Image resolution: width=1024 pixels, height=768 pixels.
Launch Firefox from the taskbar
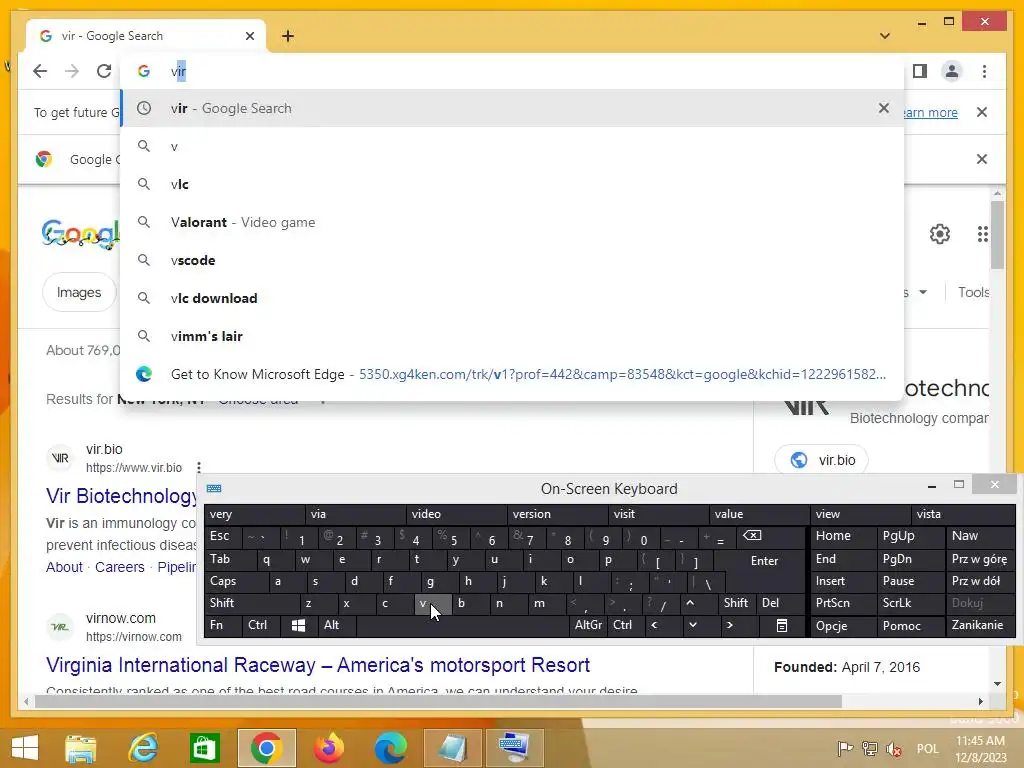point(328,748)
